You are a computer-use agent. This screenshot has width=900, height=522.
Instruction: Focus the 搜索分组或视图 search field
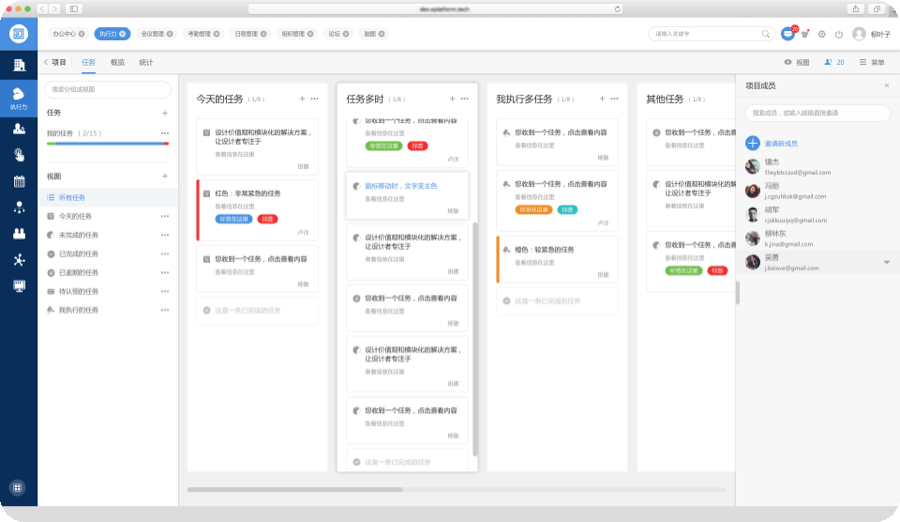pos(108,90)
